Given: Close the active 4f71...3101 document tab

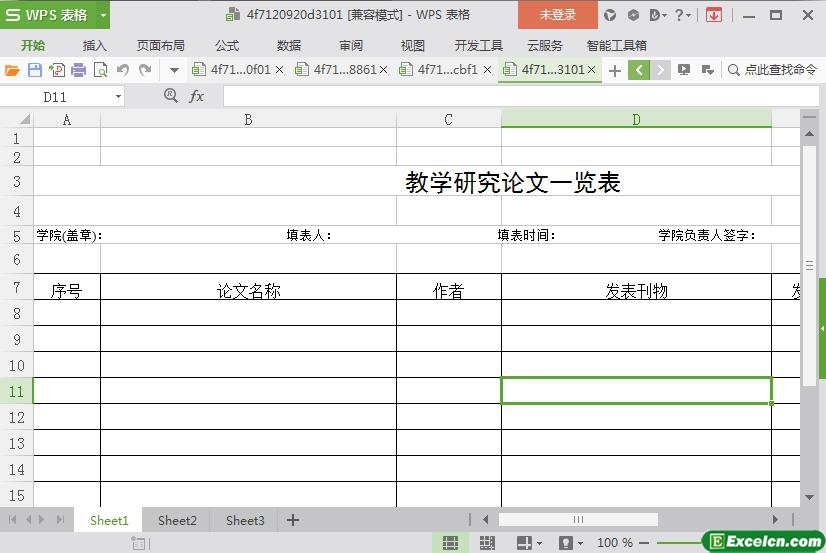Looking at the screenshot, I should point(592,70).
